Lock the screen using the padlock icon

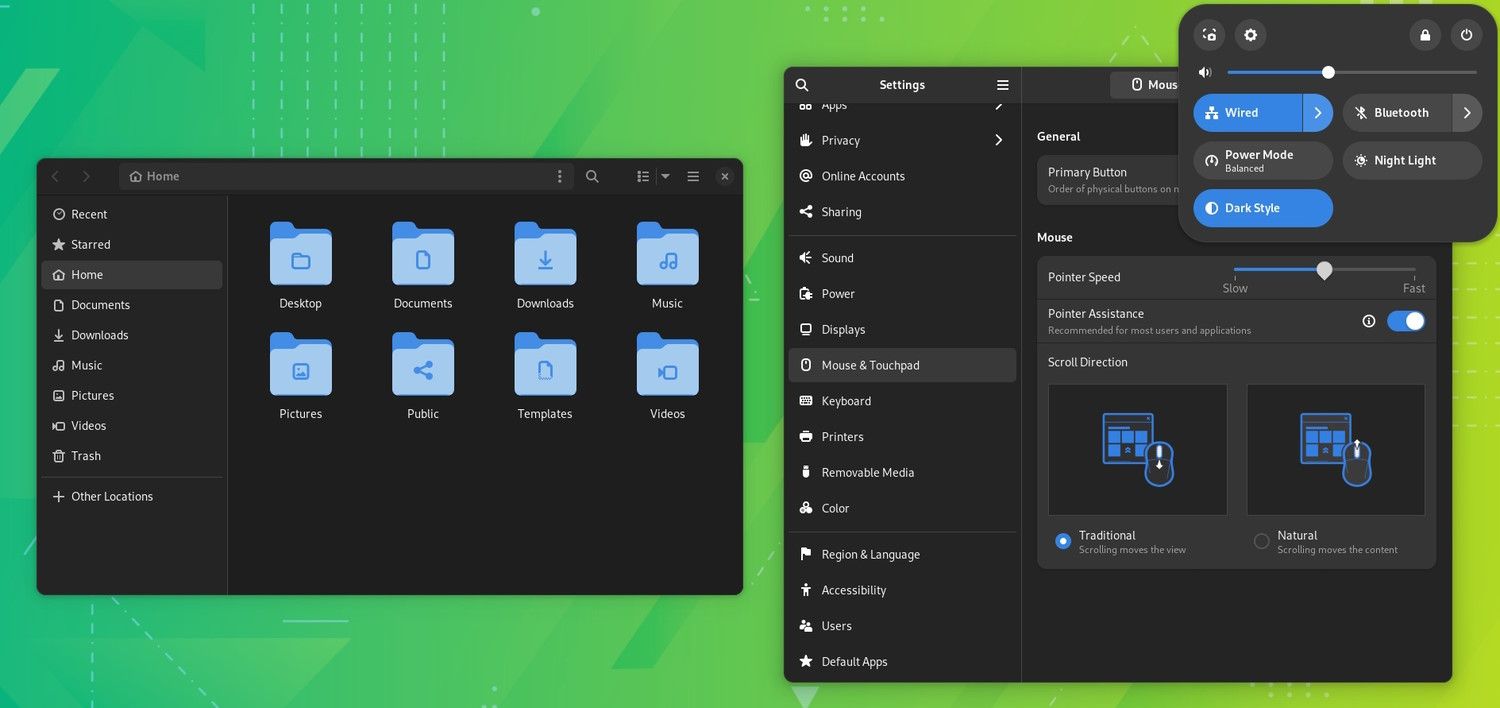1424,34
